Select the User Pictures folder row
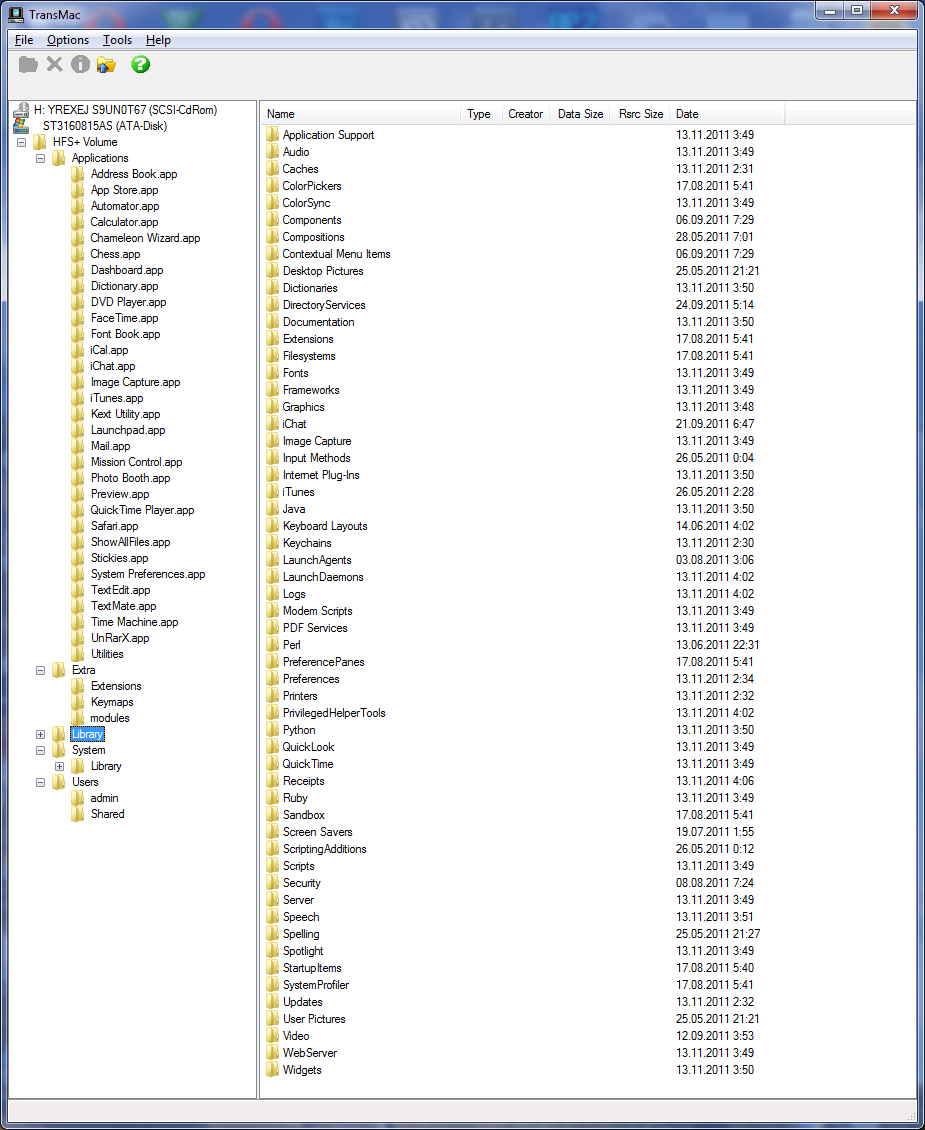925x1130 pixels. [x=314, y=1019]
